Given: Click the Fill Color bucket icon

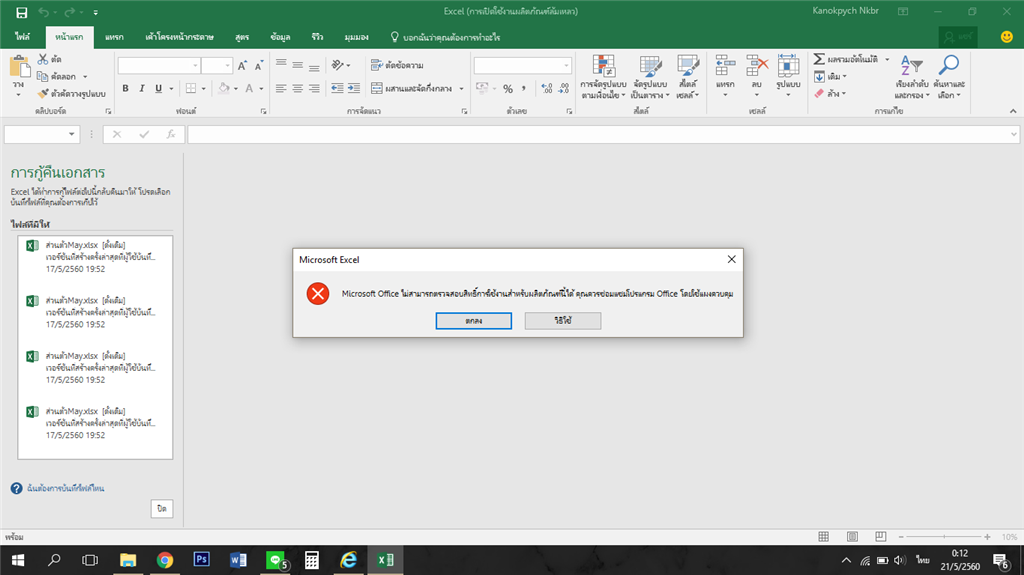Looking at the screenshot, I should coord(224,88).
